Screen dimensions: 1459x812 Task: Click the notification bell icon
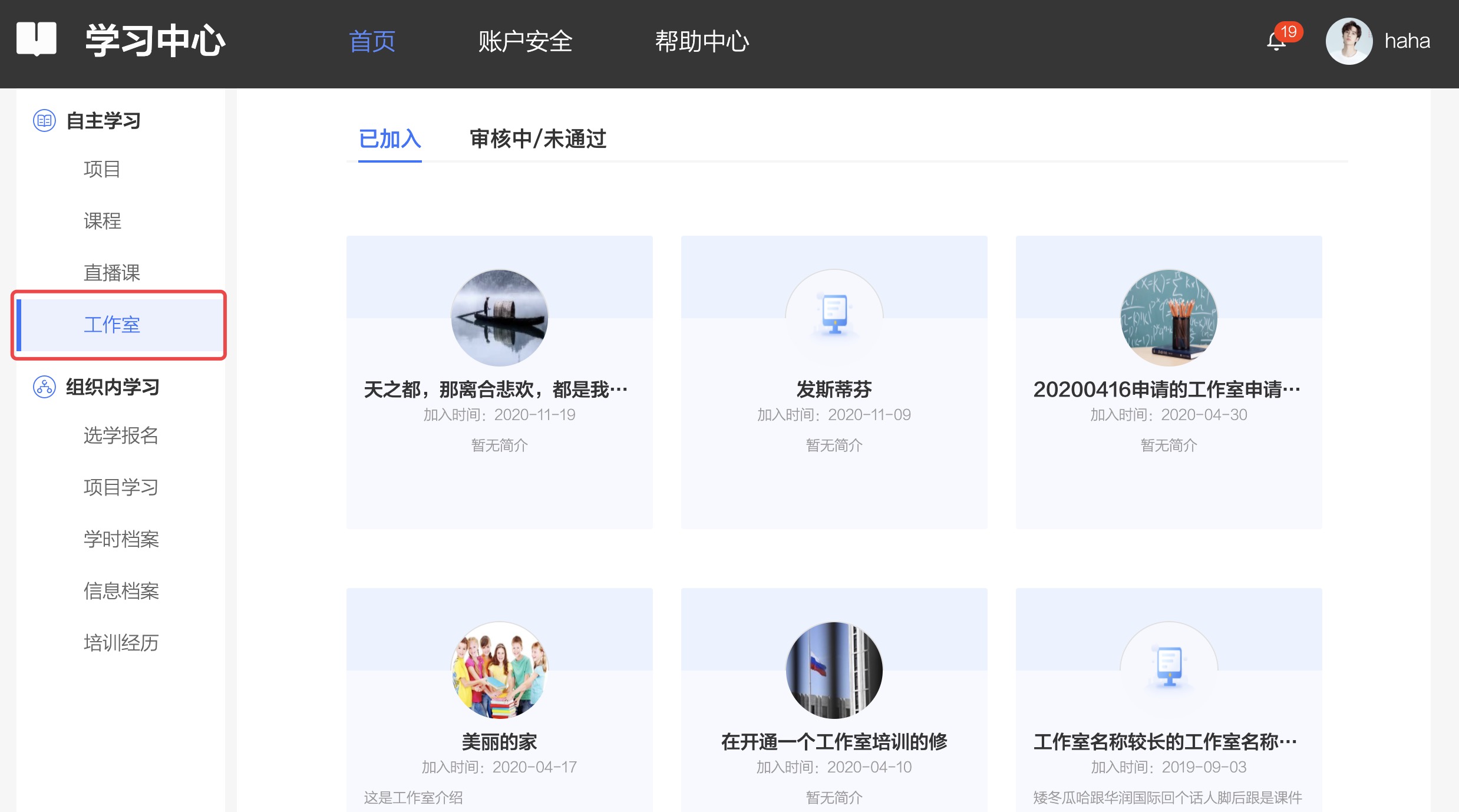(x=1276, y=41)
